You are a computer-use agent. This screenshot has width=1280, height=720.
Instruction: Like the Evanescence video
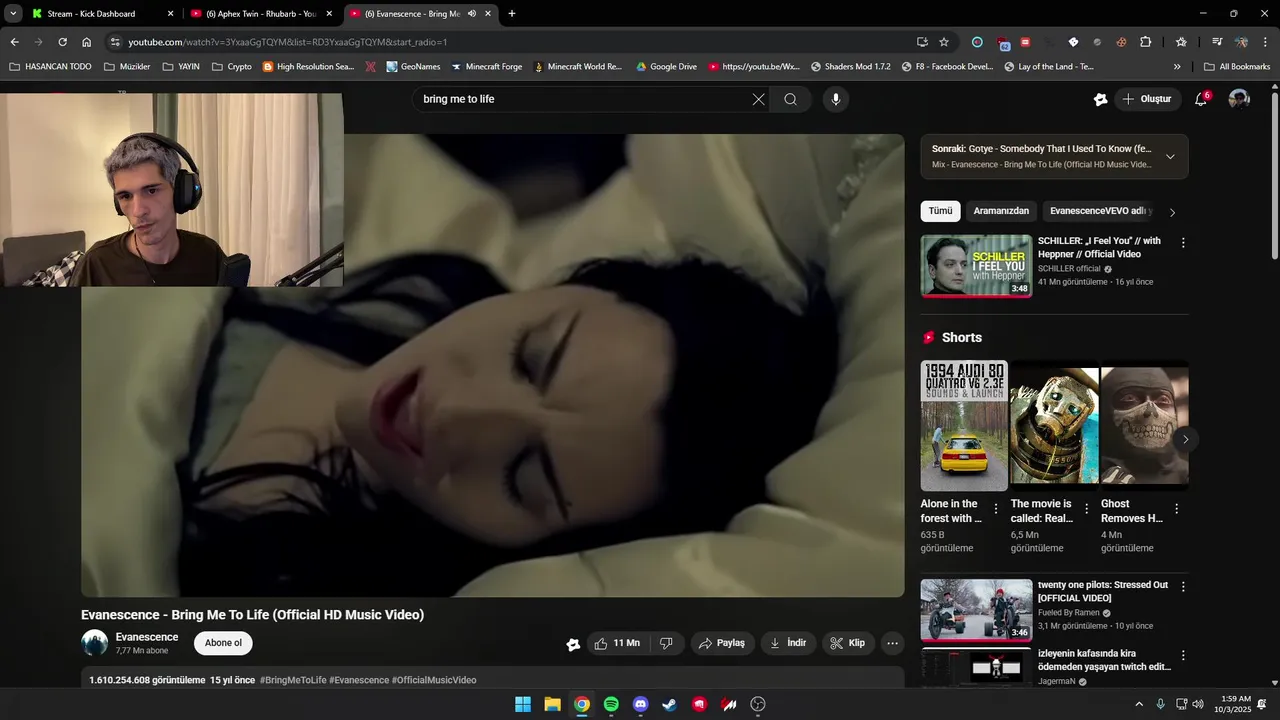pyautogui.click(x=617, y=643)
